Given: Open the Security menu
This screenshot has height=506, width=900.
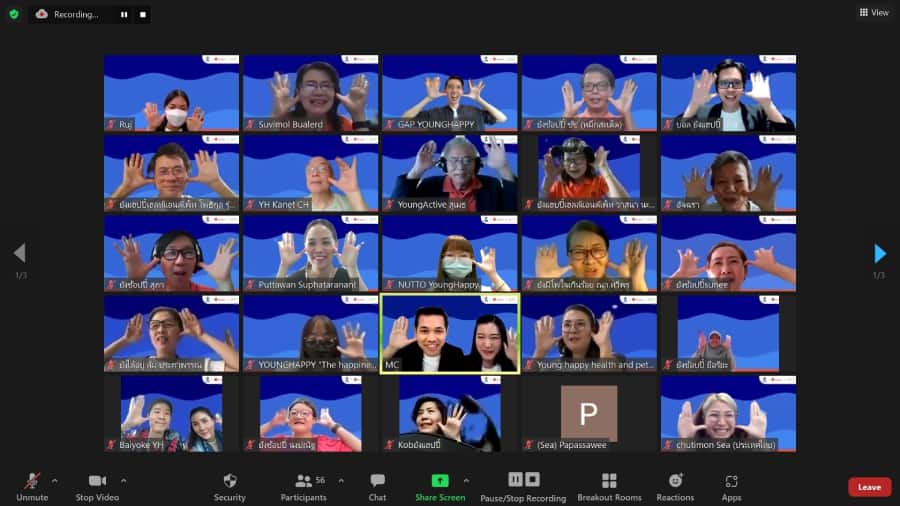Looking at the screenshot, I should 229,486.
